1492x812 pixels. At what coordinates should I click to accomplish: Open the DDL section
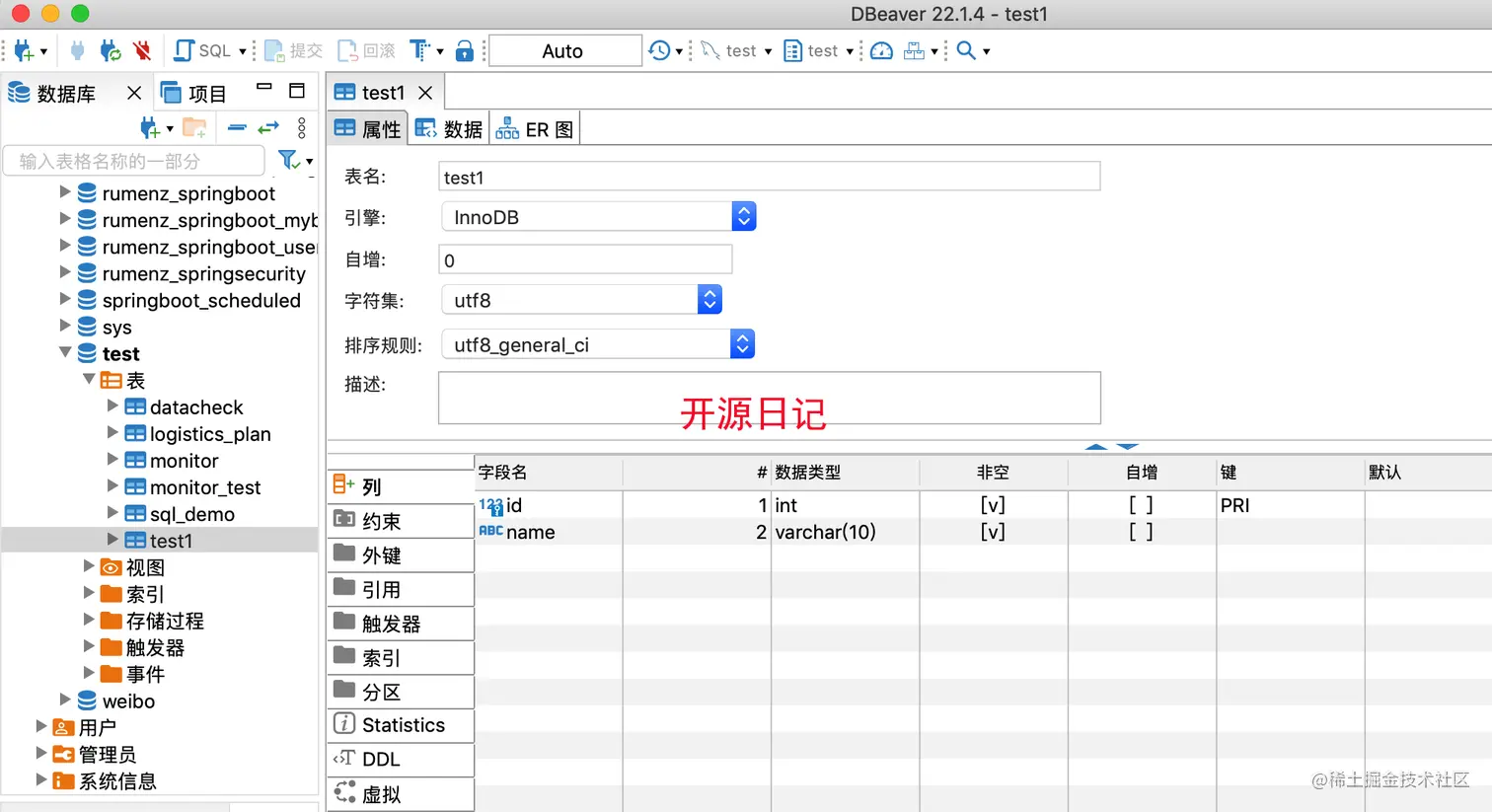(x=401, y=759)
